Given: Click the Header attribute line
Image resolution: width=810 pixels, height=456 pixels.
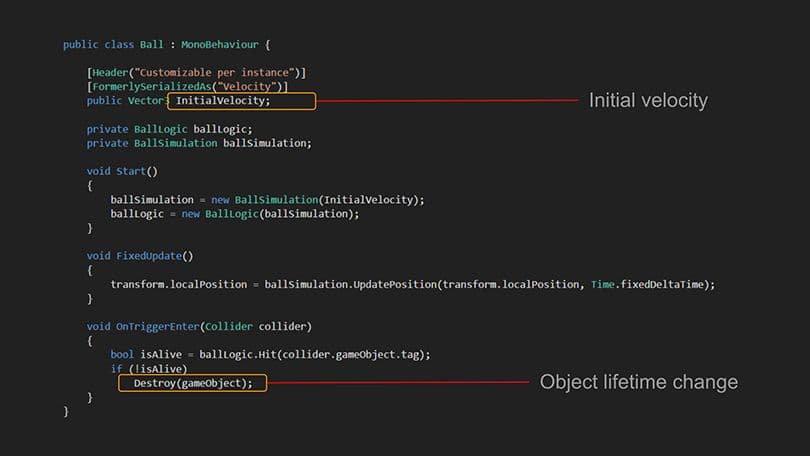Looking at the screenshot, I should point(196,73).
